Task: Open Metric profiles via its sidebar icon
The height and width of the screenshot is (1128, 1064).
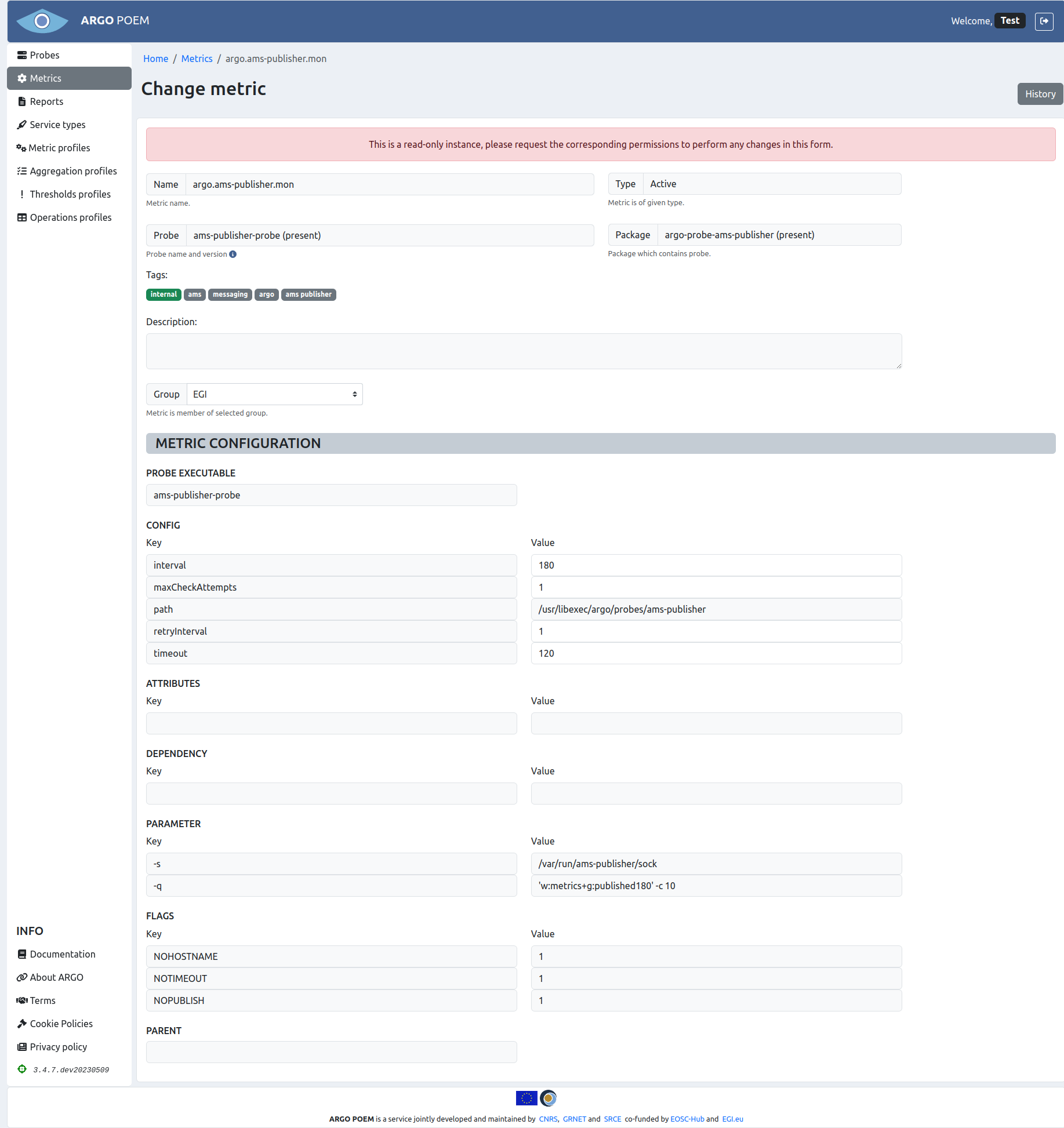Action: (x=22, y=148)
